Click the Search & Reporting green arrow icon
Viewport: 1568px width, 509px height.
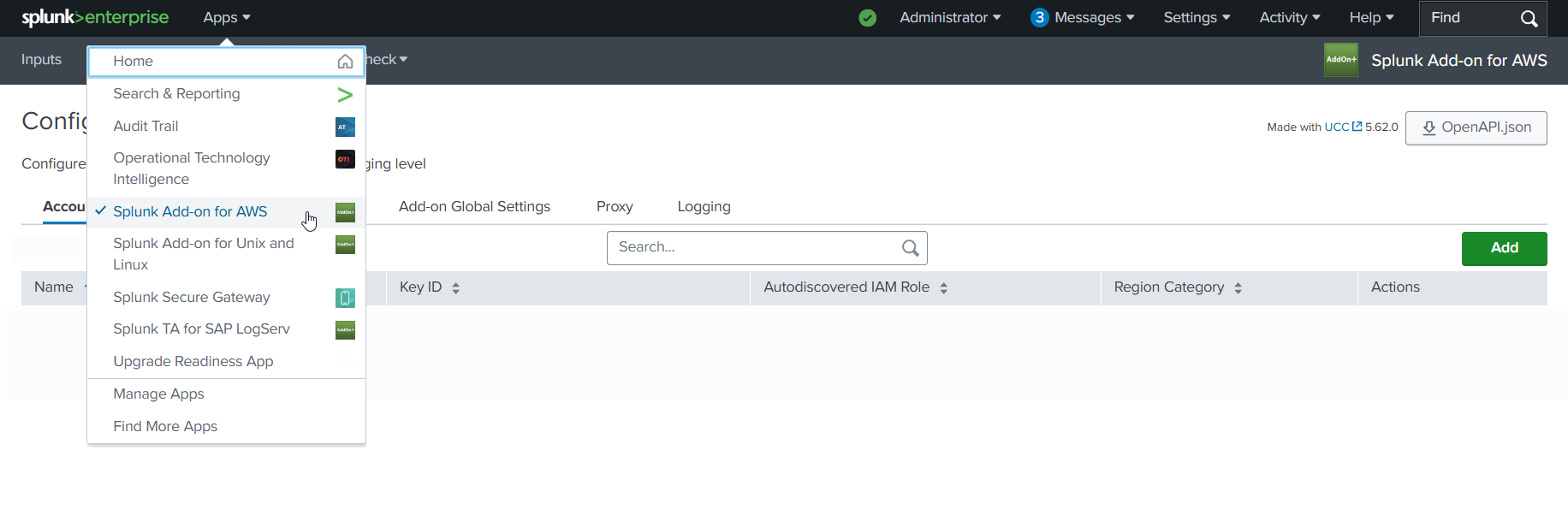(x=345, y=94)
